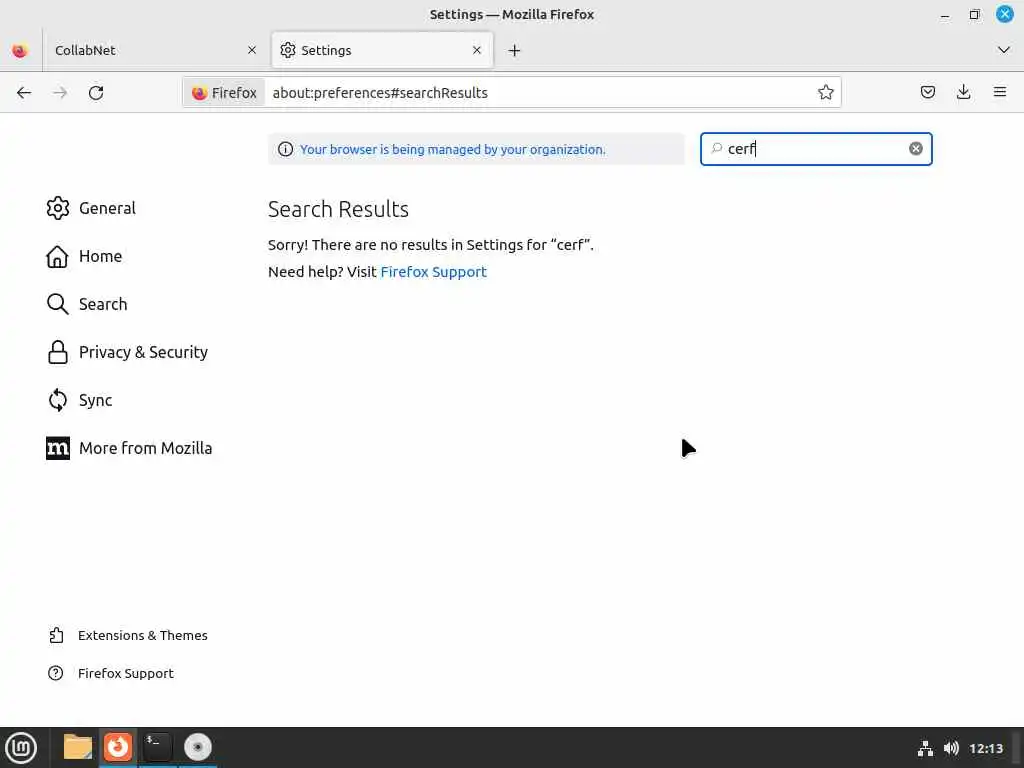This screenshot has height=768, width=1024.
Task: Open the Home settings category
Action: click(x=84, y=256)
